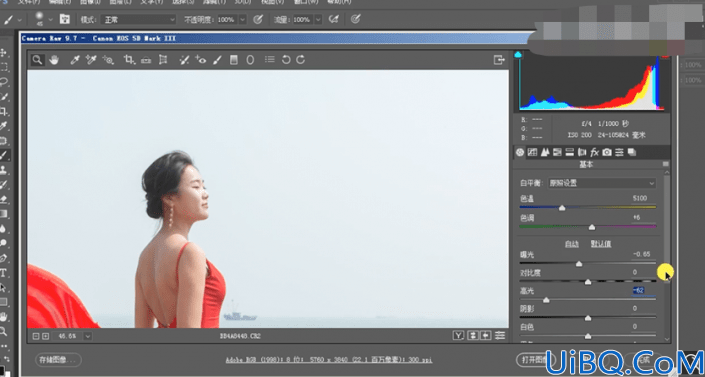705x377 pixels.
Task: Select the Hand tool in Camera Raw toolbar
Action: 54,60
